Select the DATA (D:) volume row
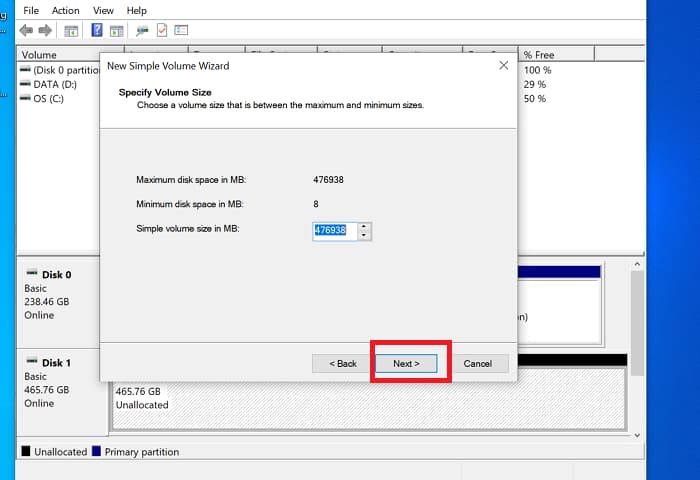Viewport: 700px width, 480px height. (x=55, y=84)
